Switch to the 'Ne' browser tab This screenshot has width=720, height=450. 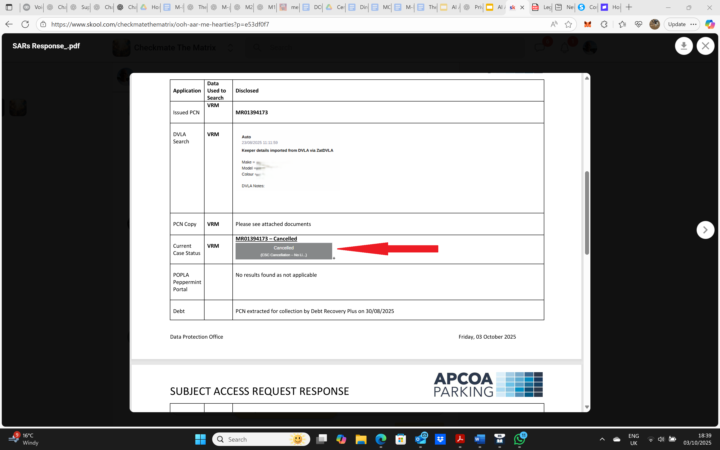tap(564, 7)
